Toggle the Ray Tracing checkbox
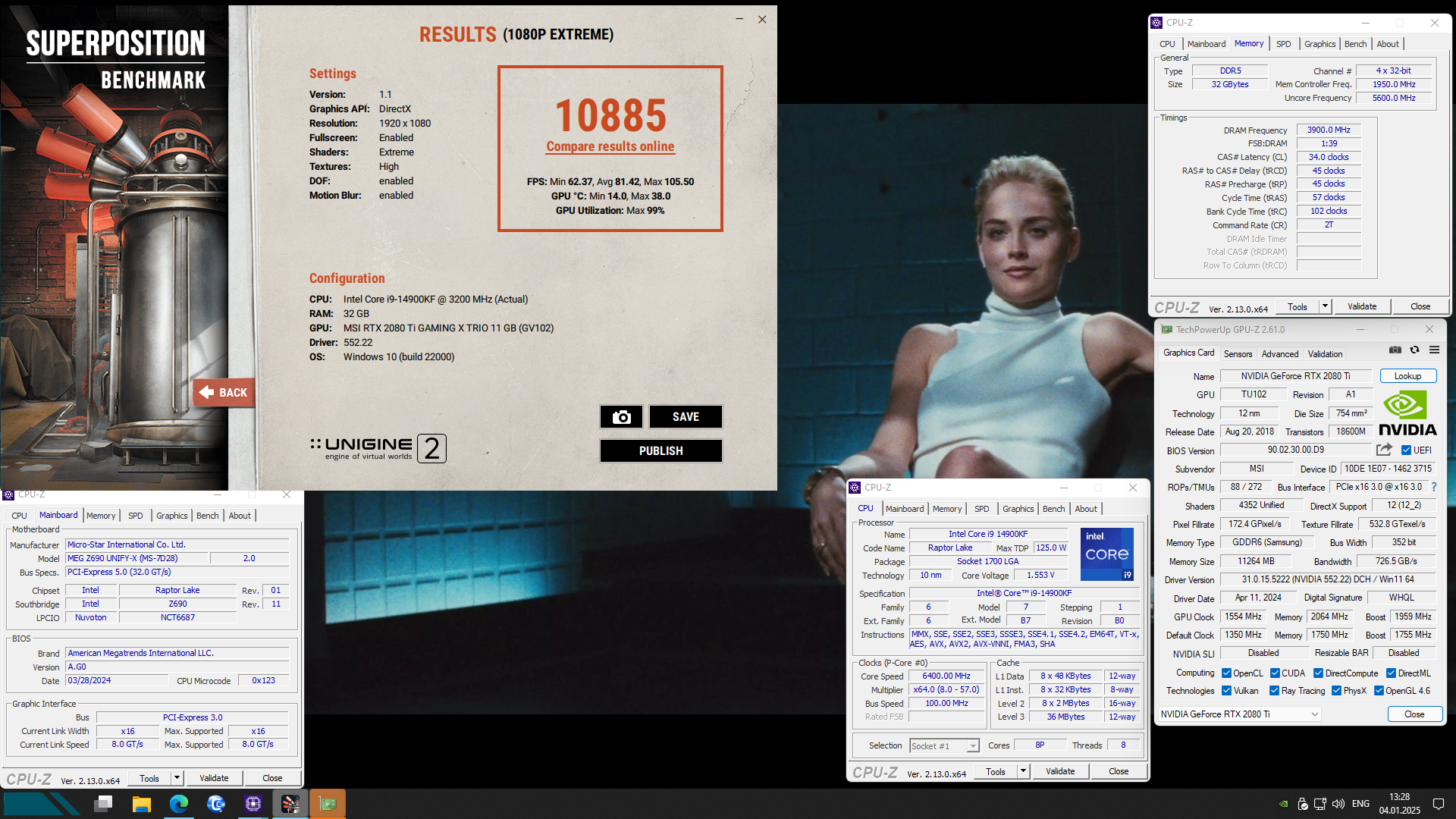Image resolution: width=1456 pixels, height=819 pixels. 1274,691
